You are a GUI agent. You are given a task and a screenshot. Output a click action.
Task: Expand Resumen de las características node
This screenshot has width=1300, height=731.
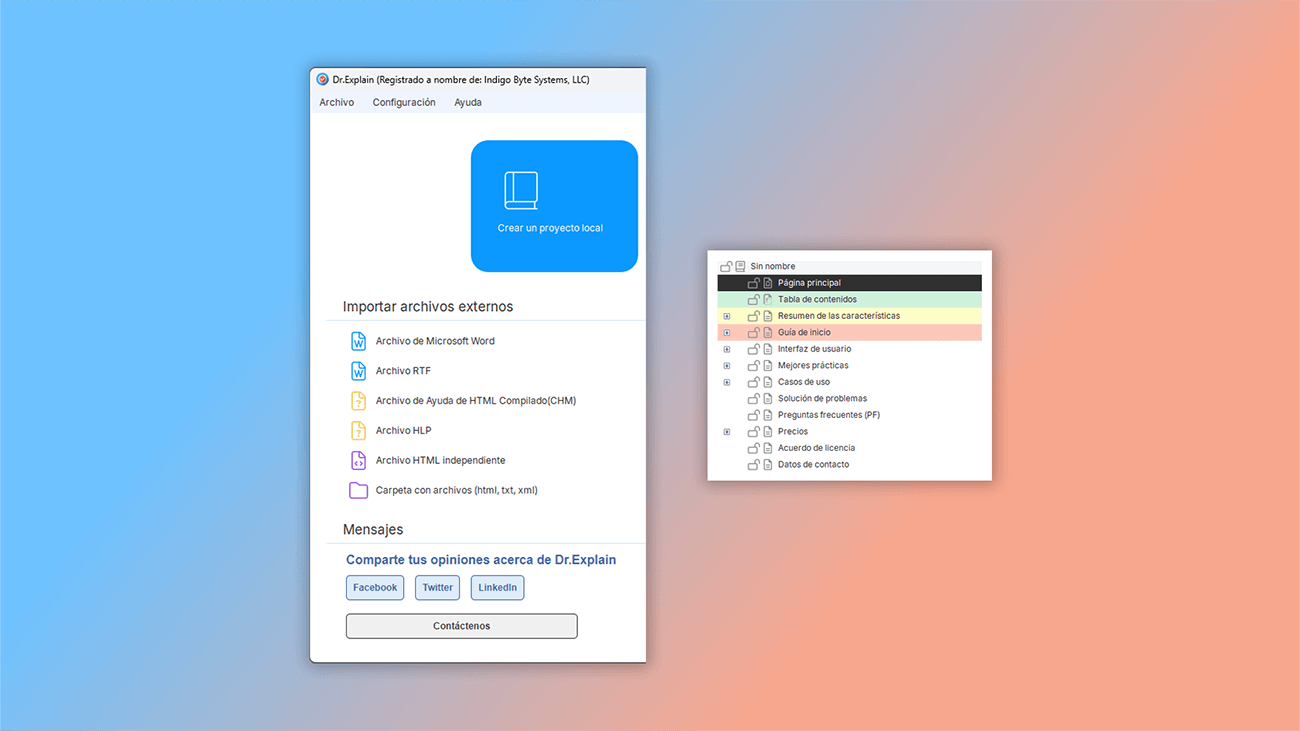click(x=725, y=315)
